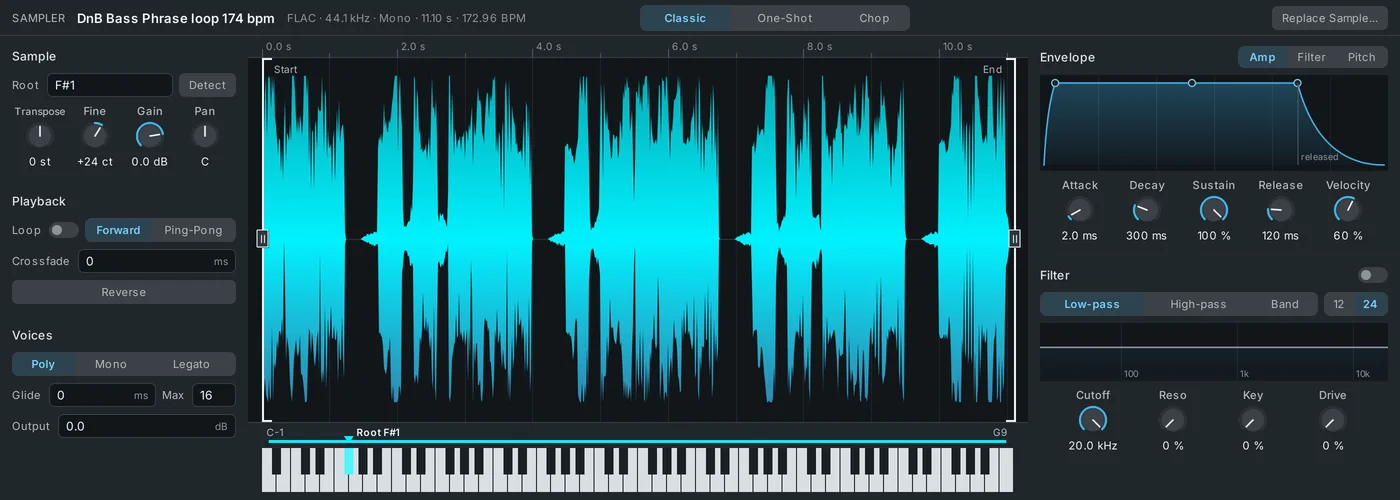Click the 20.0 kHz cutoff value
This screenshot has width=1400, height=500.
pyautogui.click(x=1093, y=446)
